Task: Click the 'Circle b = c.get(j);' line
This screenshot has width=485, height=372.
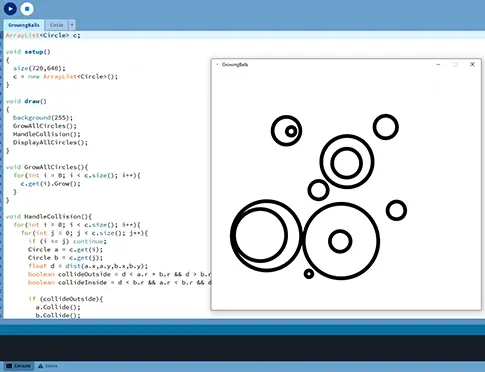Action: (x=65, y=258)
